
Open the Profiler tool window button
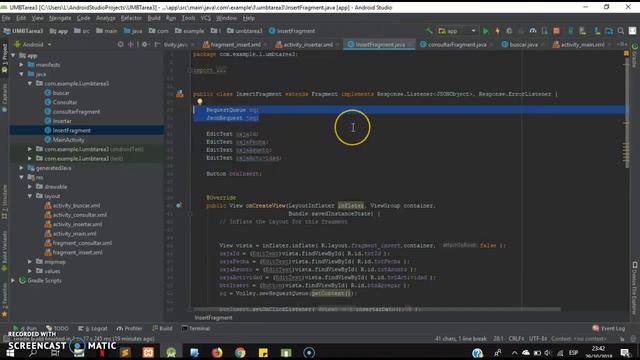tap(129, 328)
